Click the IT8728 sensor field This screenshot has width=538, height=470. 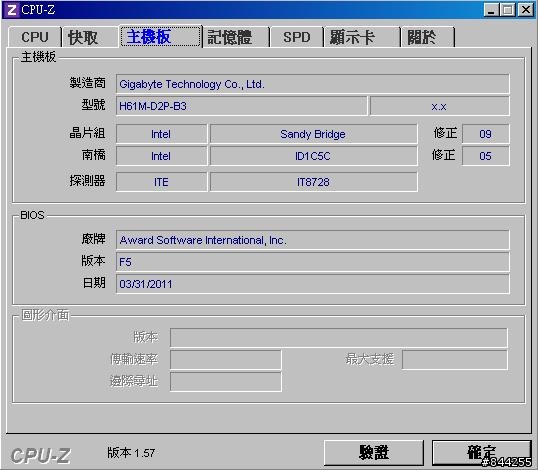tap(314, 182)
